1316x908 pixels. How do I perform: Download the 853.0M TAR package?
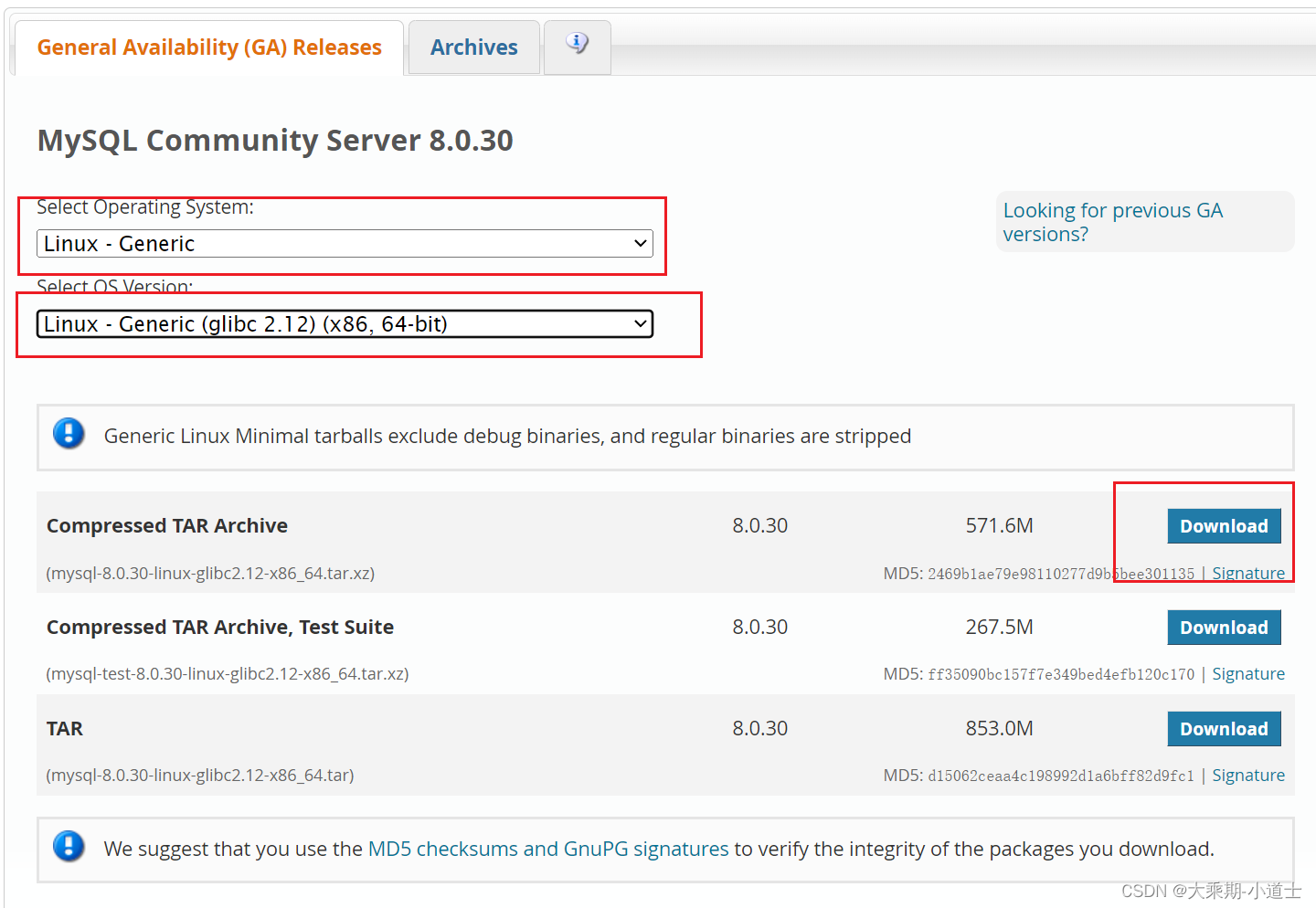point(1224,729)
